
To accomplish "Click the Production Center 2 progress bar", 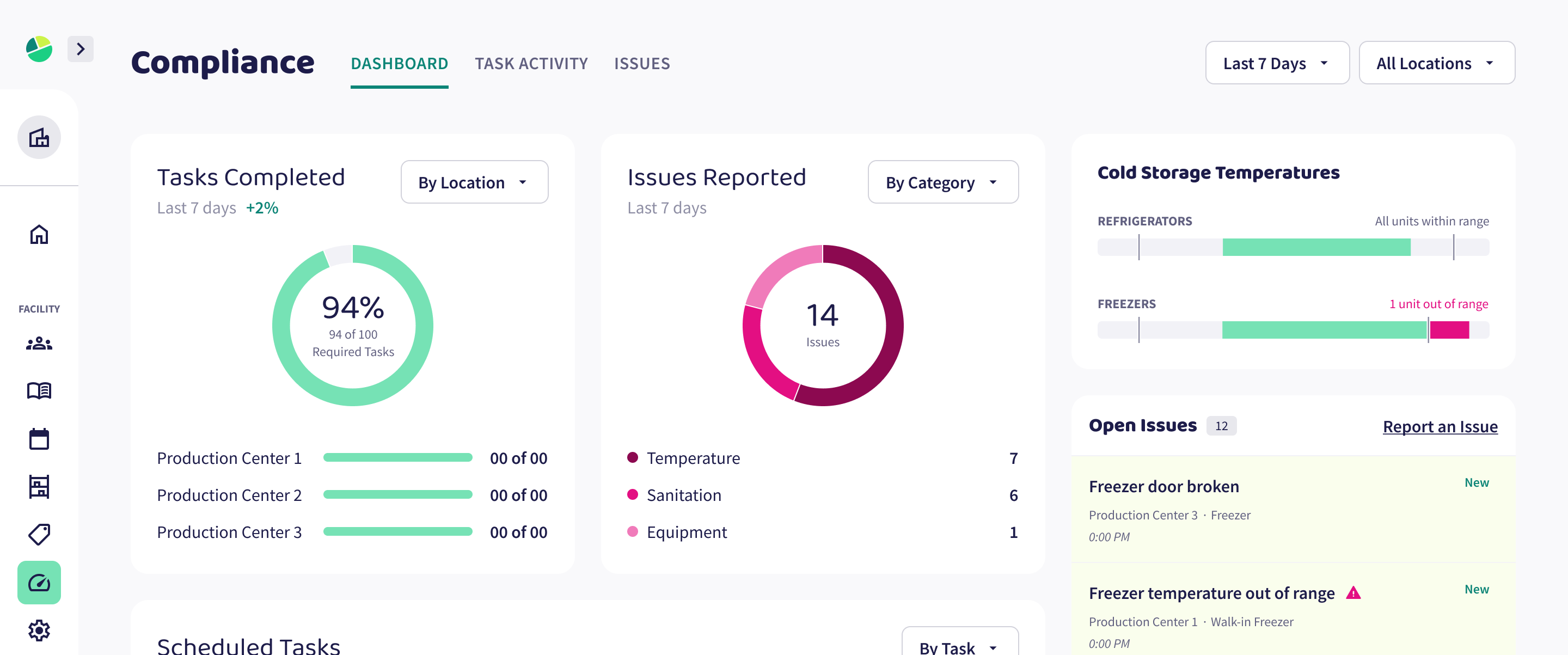I will [x=397, y=495].
